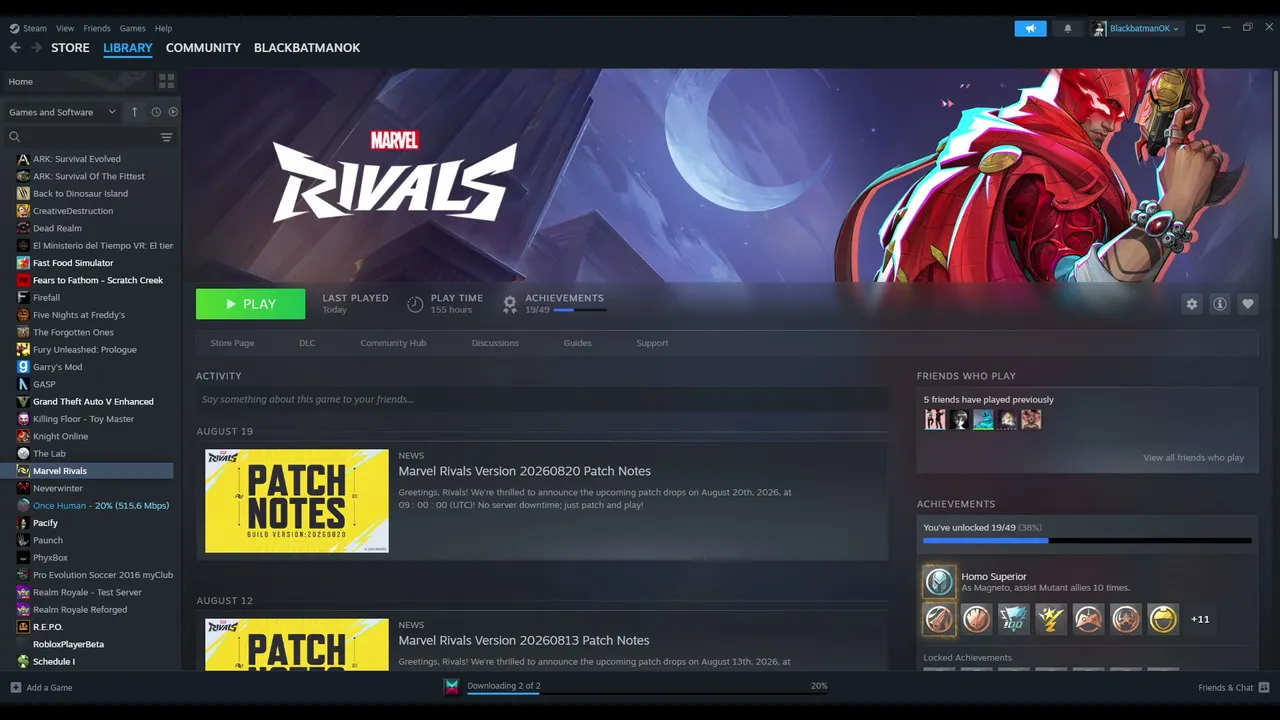1280x720 pixels.
Task: Open the BLACKBATMANOK profile tab
Action: pos(307,48)
